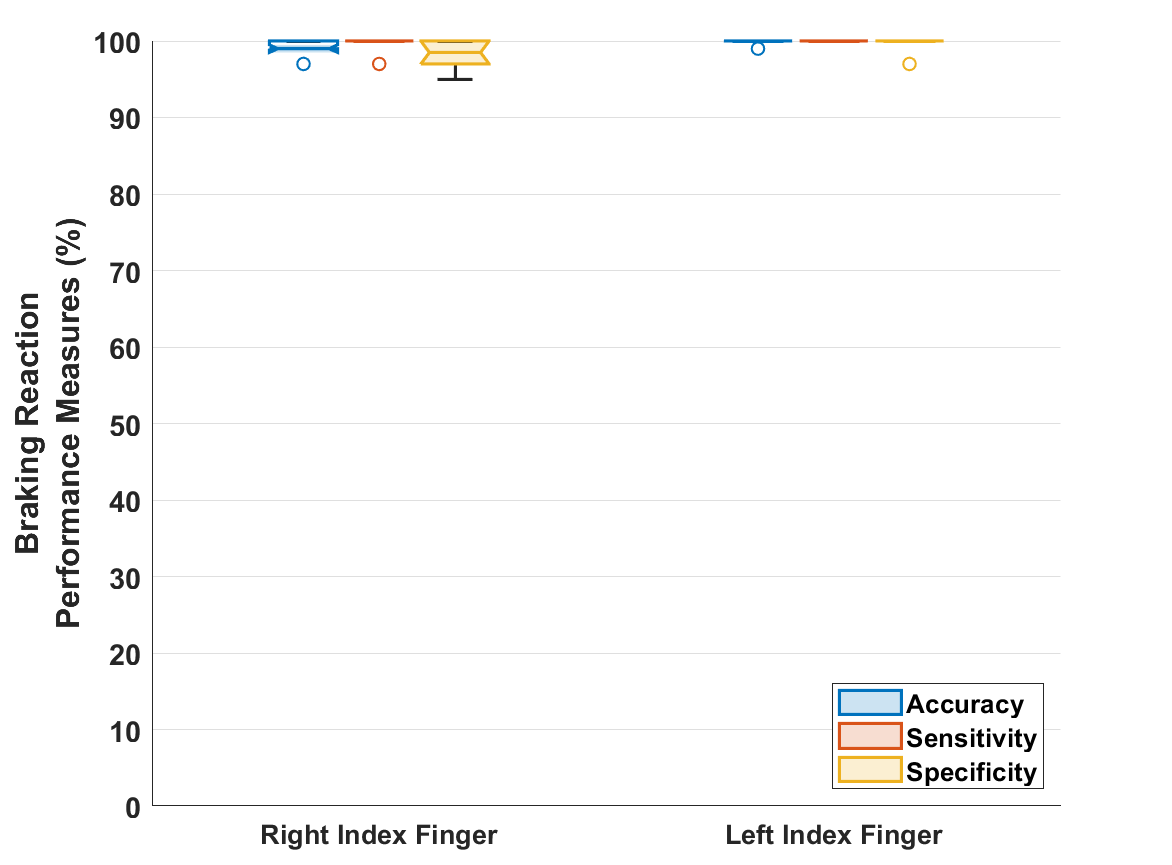Viewport: 1172px width, 865px height.
Task: Click the orange outlier circle under Right Index Finger
Action: coord(379,64)
